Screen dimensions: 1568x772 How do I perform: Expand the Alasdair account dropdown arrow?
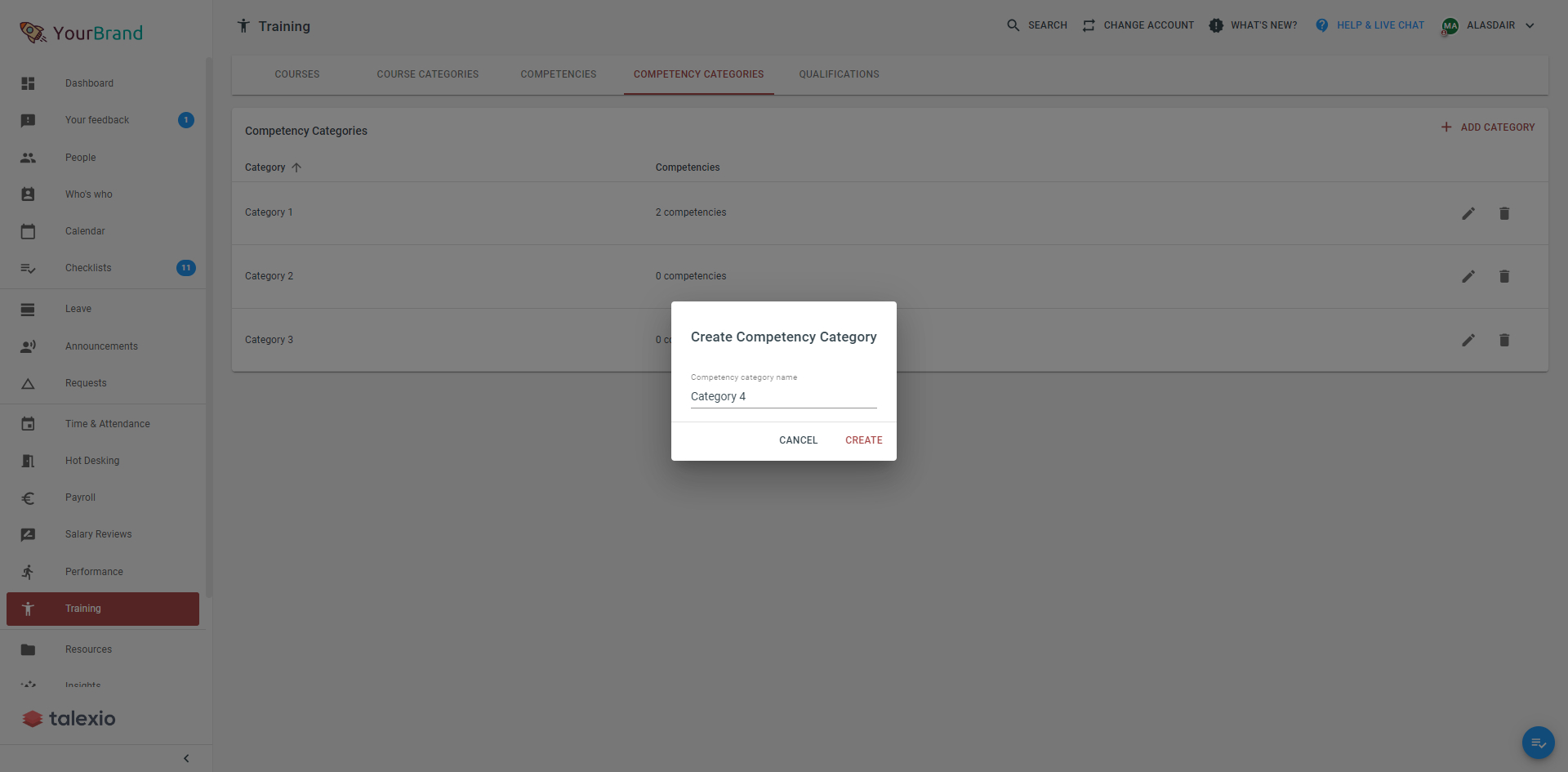tap(1530, 25)
